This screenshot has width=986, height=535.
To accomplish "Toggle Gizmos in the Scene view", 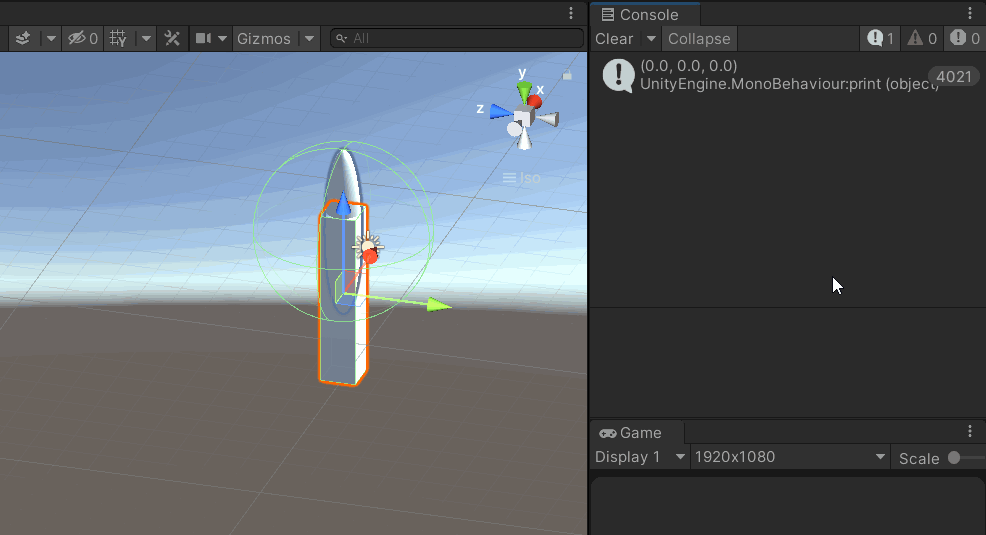I will [264, 38].
